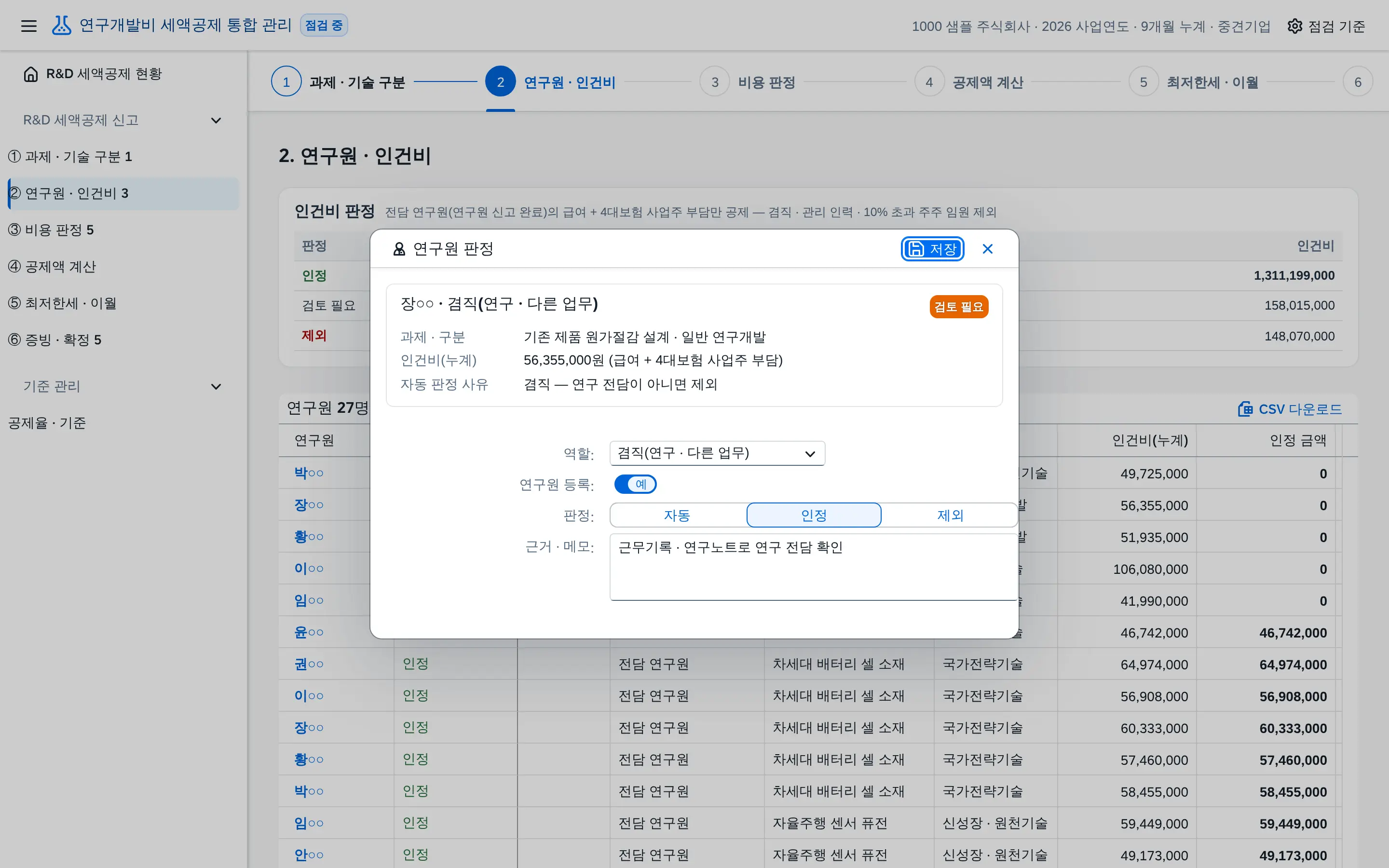Open the 역할 dropdown
Viewport: 1389px width, 868px height.
point(717,453)
